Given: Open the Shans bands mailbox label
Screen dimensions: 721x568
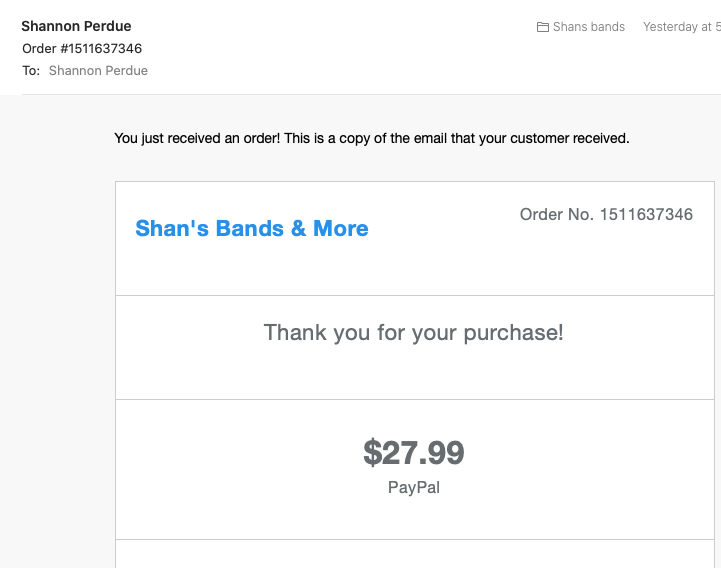Looking at the screenshot, I should pos(588,27).
